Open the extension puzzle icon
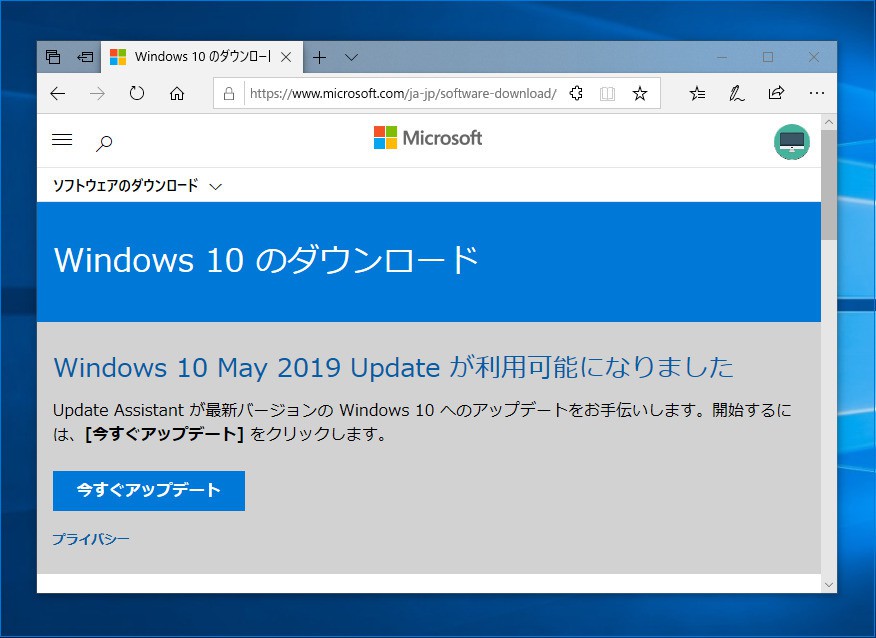 pyautogui.click(x=576, y=93)
